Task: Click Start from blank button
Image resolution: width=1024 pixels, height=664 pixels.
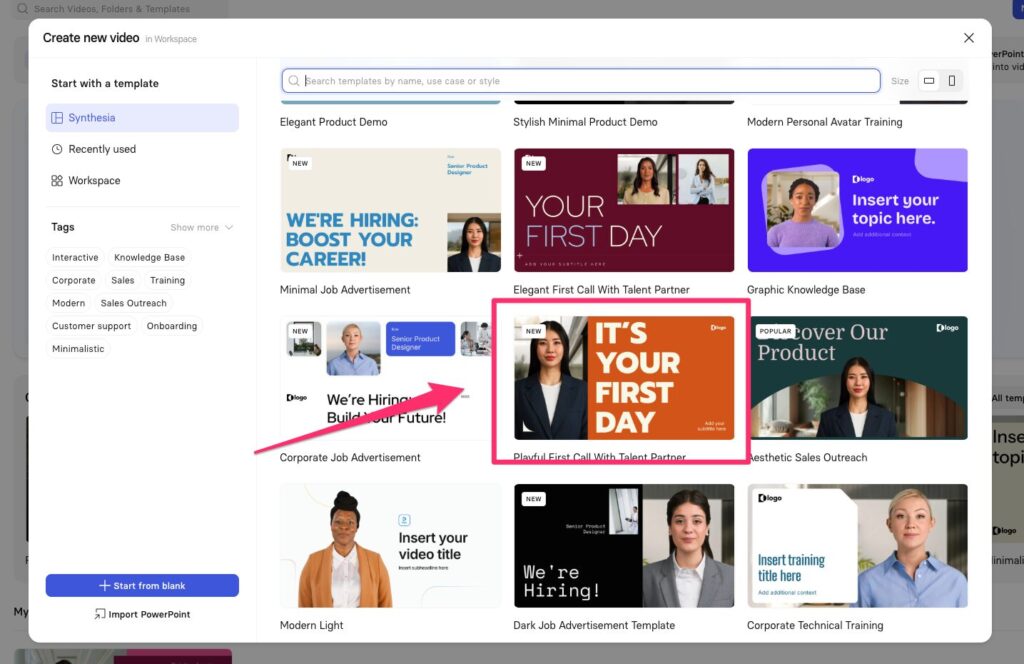Action: [142, 586]
